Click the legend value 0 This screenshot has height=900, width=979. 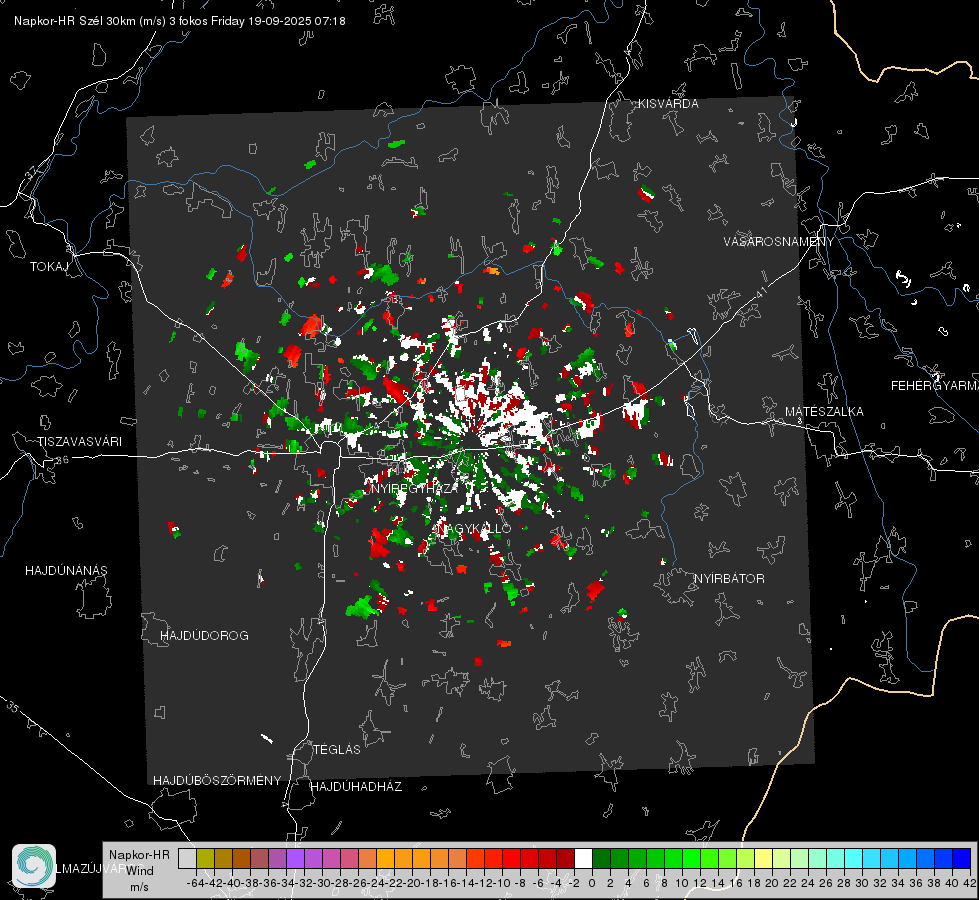click(592, 883)
